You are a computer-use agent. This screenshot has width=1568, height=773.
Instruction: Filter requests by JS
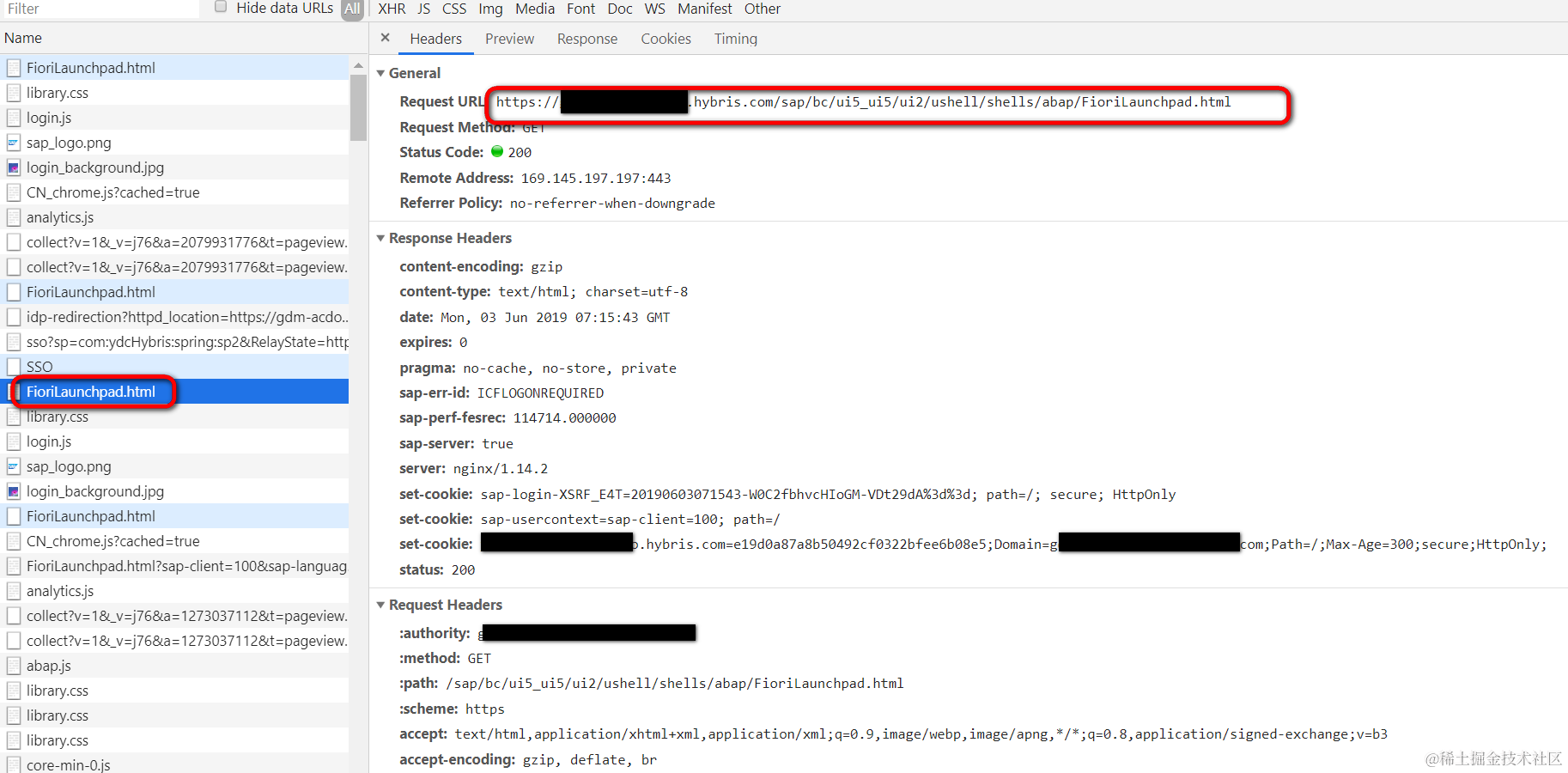[424, 9]
